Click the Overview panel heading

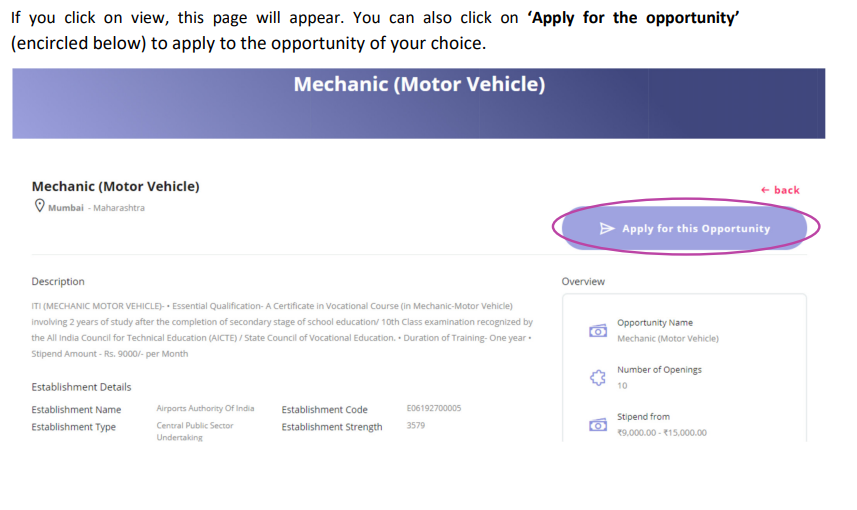(x=583, y=282)
